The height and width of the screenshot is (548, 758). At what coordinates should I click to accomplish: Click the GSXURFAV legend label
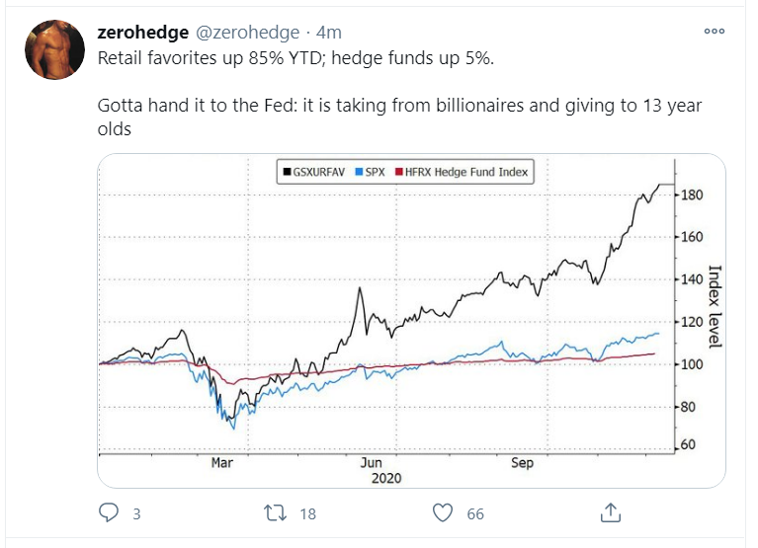[318, 173]
